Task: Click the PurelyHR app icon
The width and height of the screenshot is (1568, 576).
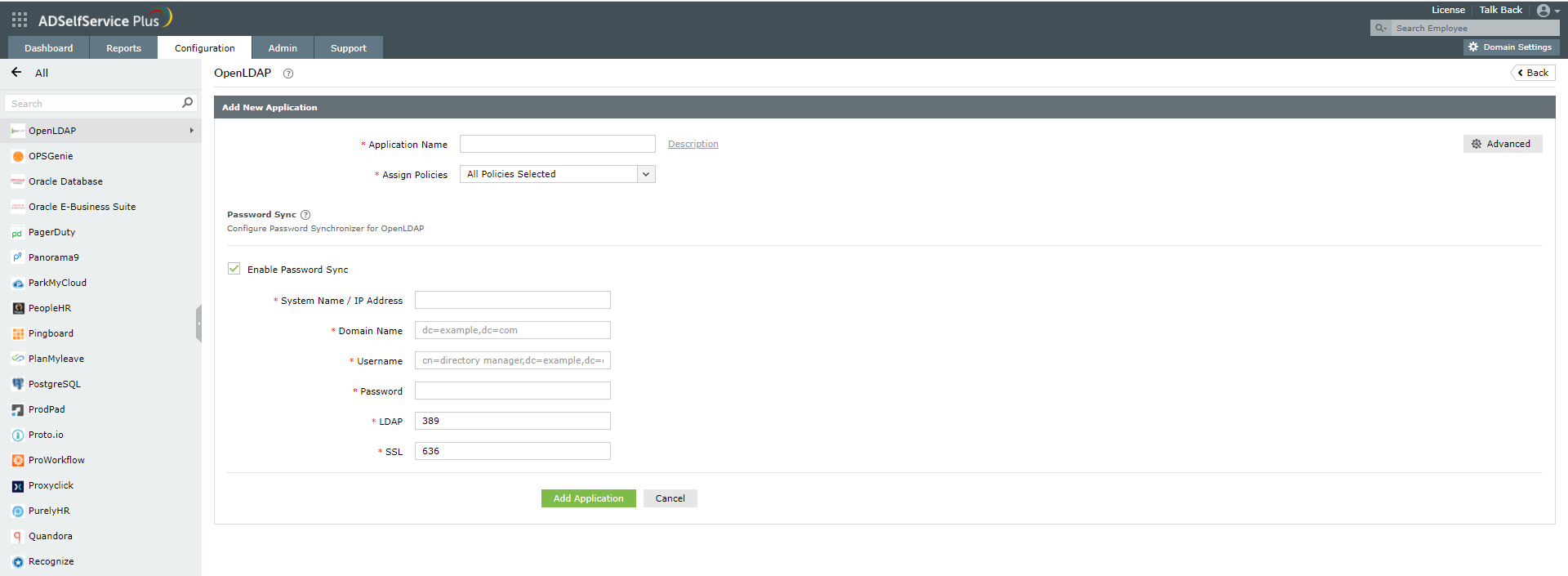Action: click(18, 511)
